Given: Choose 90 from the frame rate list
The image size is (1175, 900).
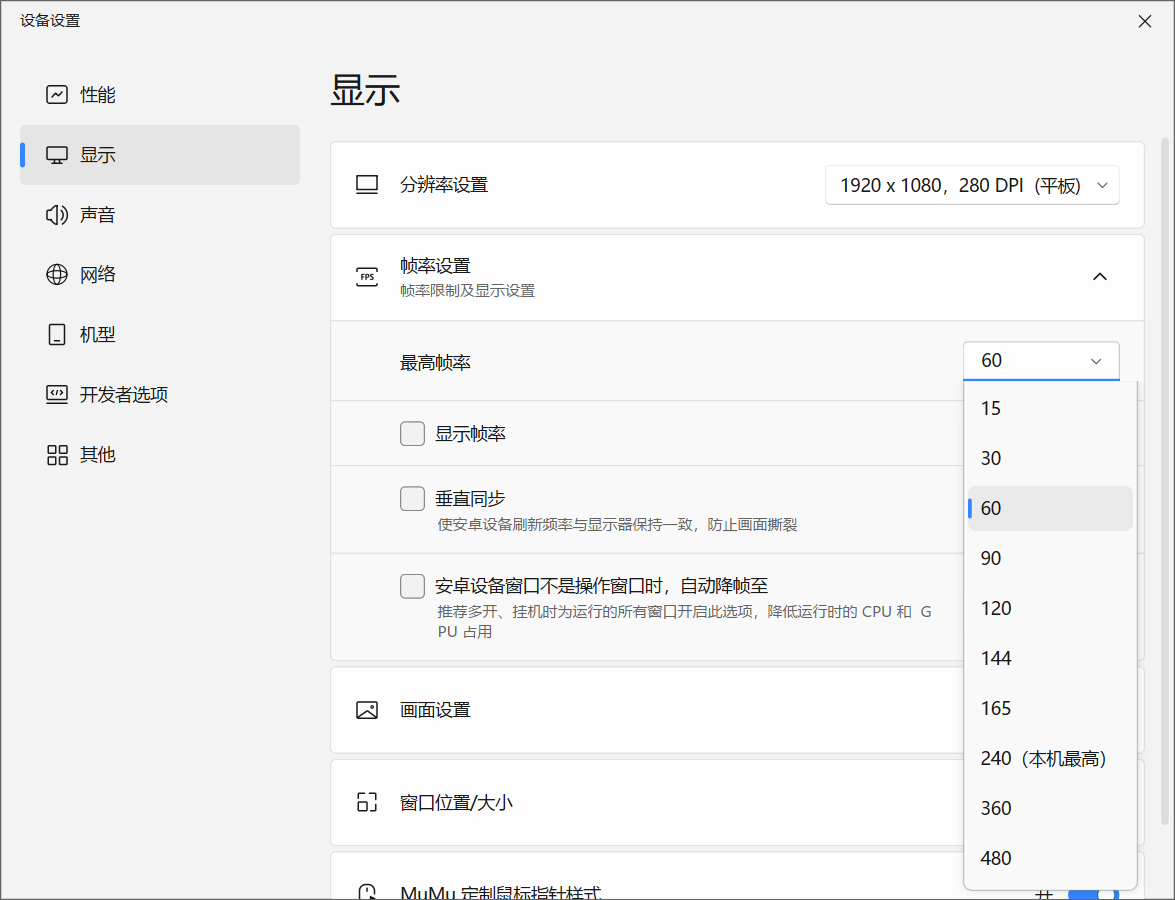Looking at the screenshot, I should pos(1050,558).
